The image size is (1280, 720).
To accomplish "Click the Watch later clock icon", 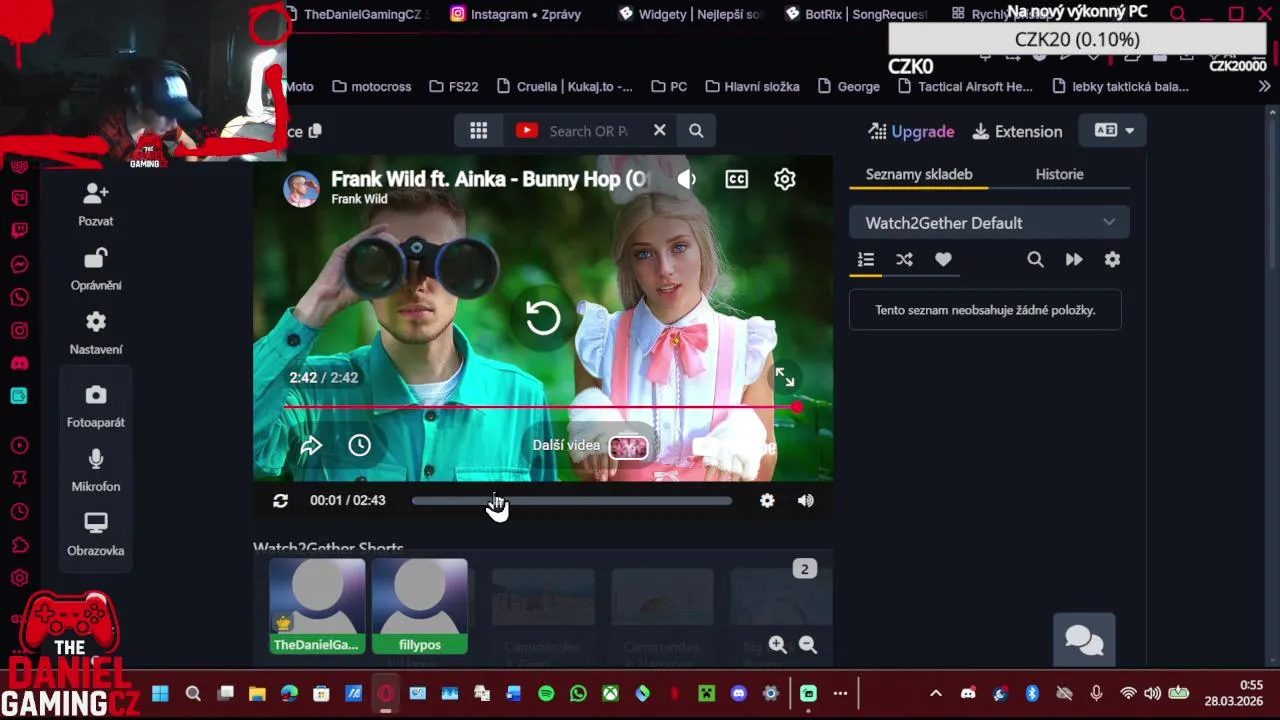I will tap(359, 446).
